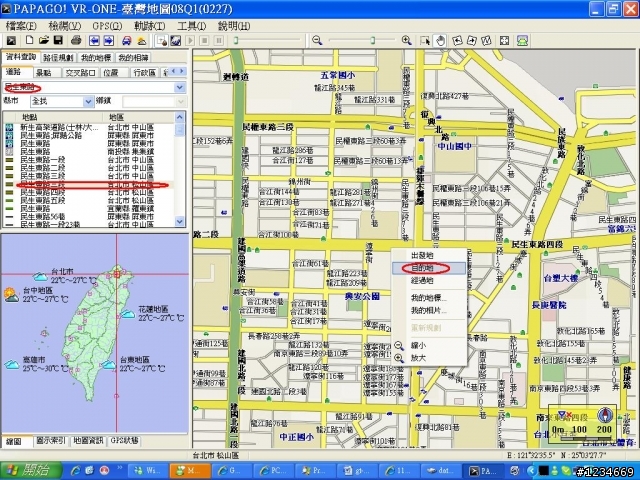
Task: Select the 民生東路 row in 宜蘭縣 羅東鎮
Action: (89, 209)
